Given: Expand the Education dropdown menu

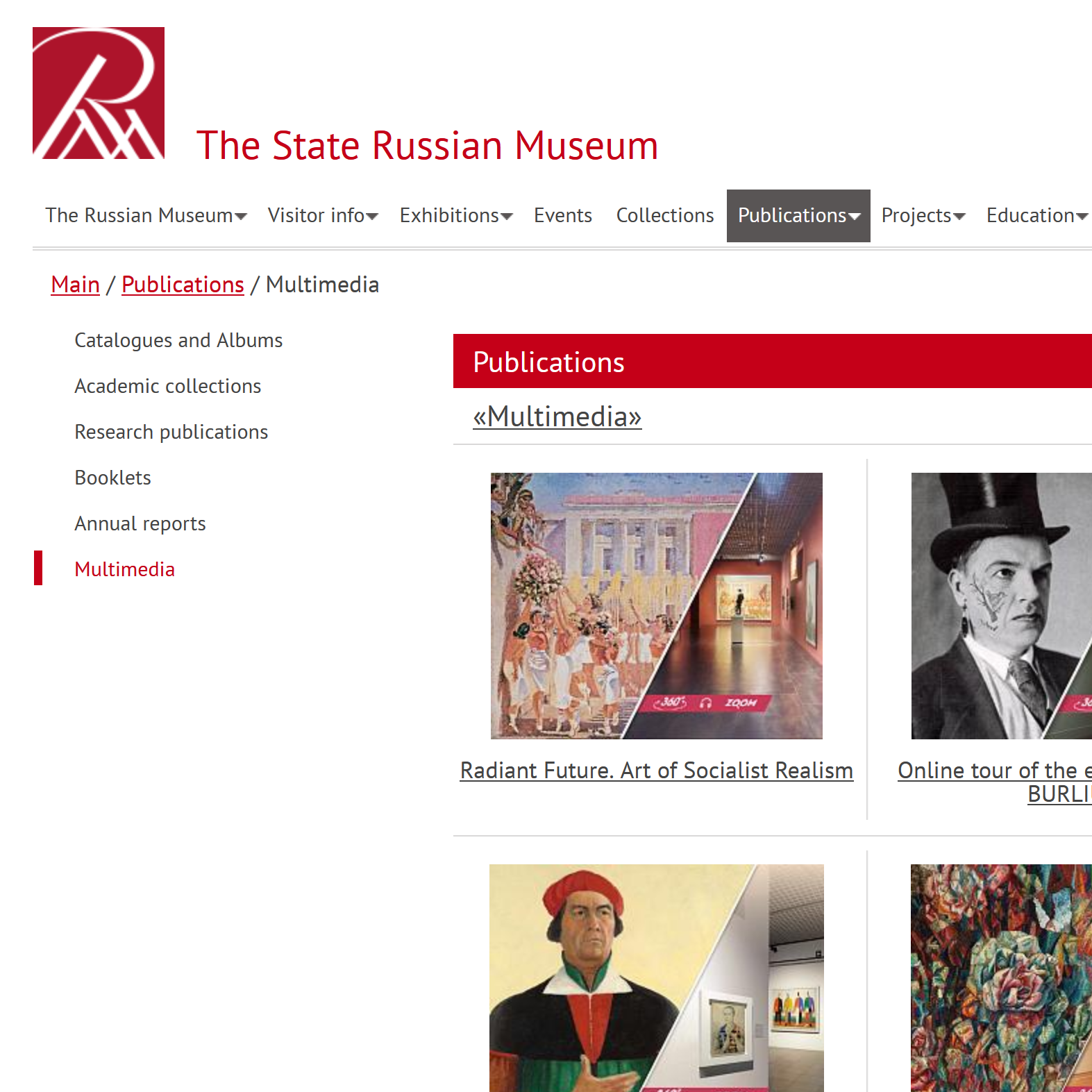Looking at the screenshot, I should tap(1037, 216).
